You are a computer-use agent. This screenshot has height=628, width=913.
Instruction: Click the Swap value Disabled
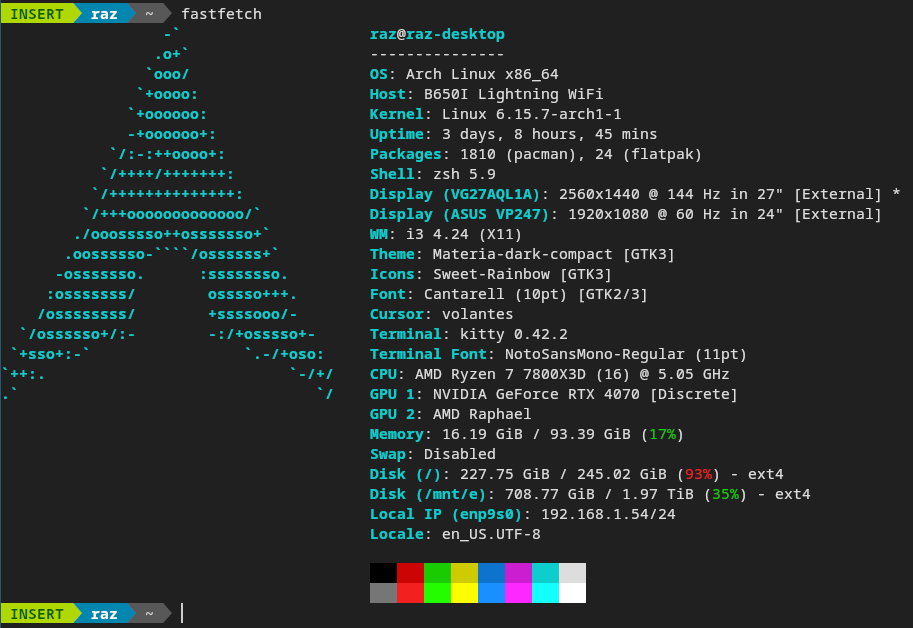click(x=460, y=454)
